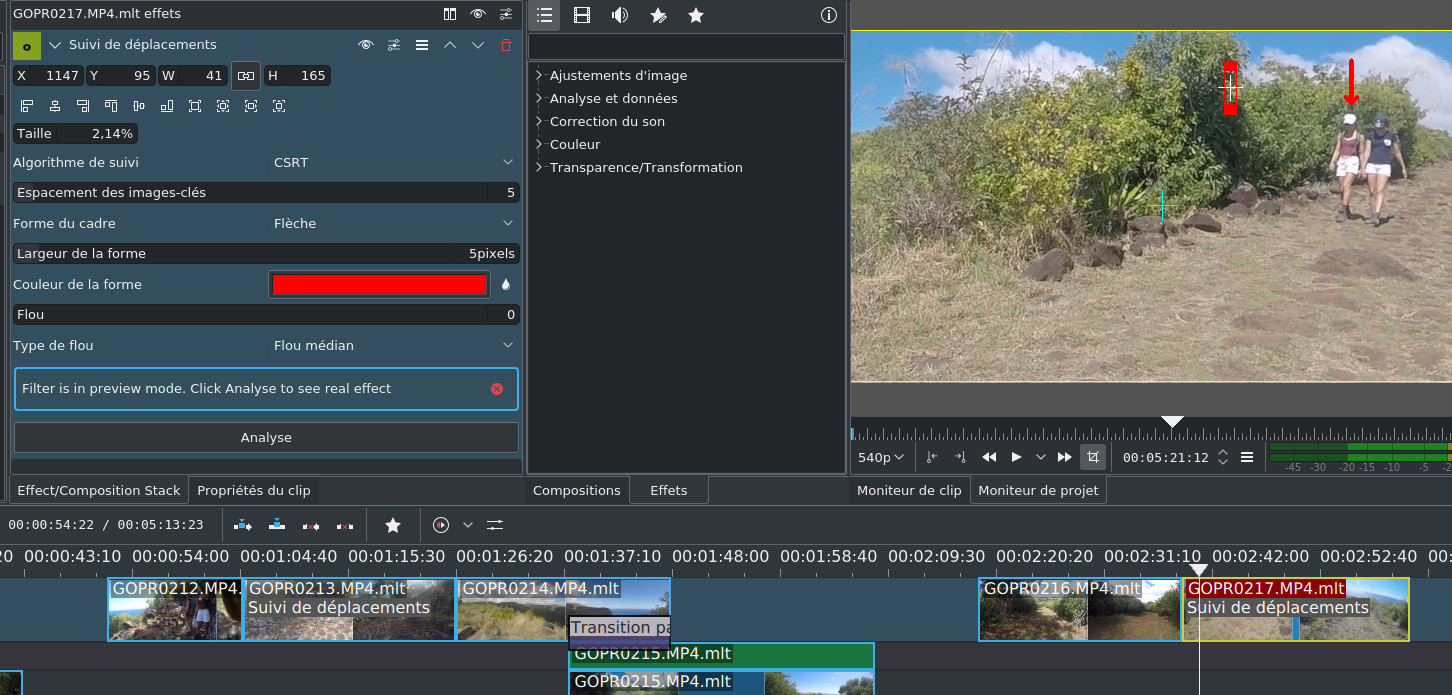
Task: Open Type de flou Flou médian dropdown
Action: (393, 345)
